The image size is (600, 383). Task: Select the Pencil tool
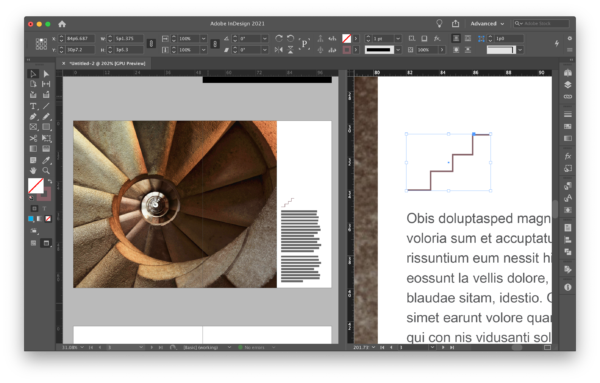point(46,116)
